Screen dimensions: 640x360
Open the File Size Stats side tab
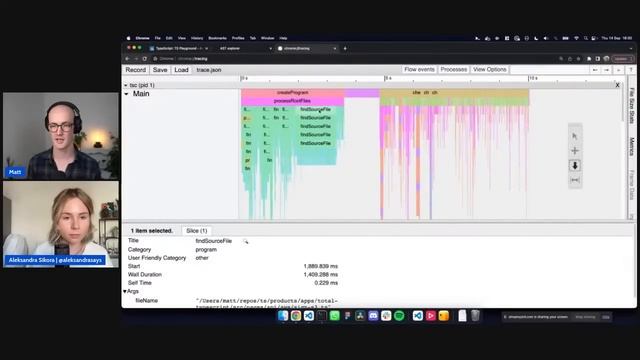tap(632, 105)
